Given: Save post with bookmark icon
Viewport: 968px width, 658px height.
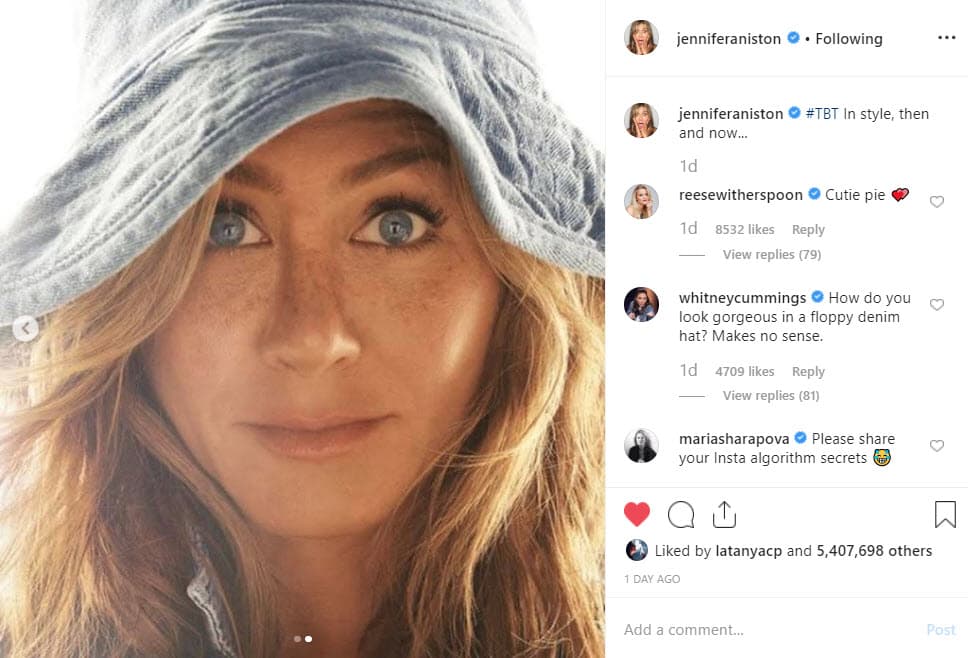Looking at the screenshot, I should [x=945, y=514].
